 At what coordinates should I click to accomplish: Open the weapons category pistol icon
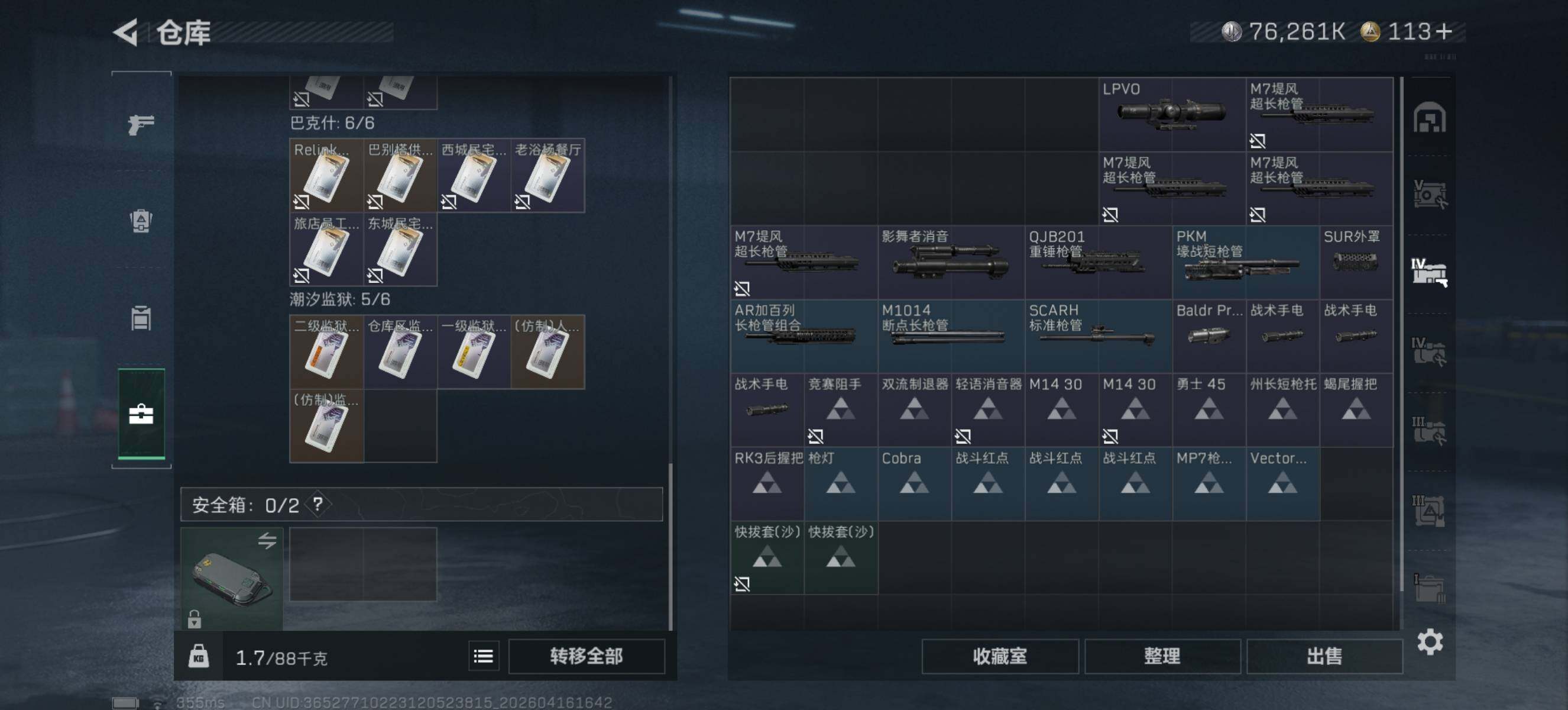(x=141, y=124)
